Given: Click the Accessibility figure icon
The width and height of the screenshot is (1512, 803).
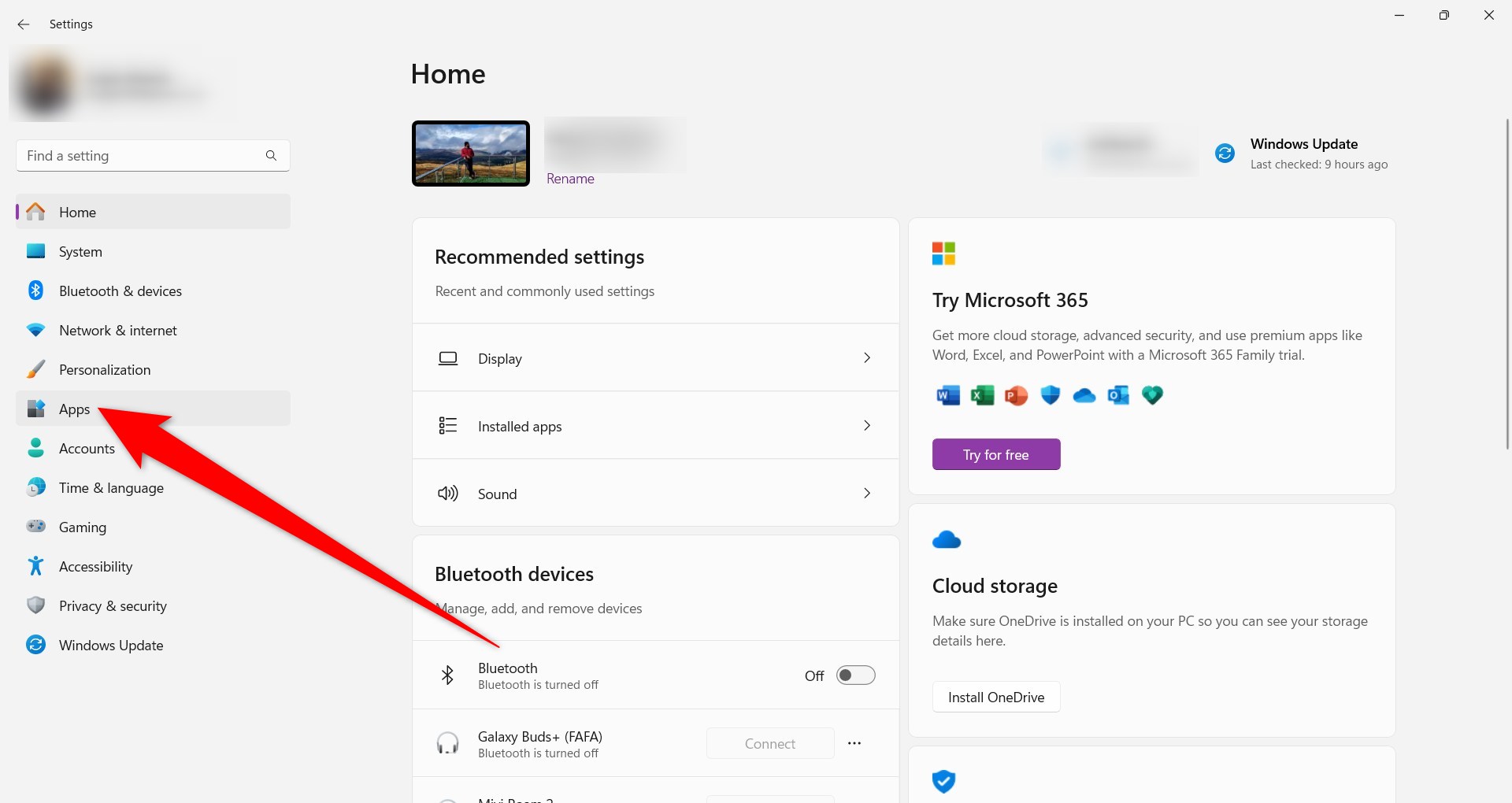Looking at the screenshot, I should point(35,566).
